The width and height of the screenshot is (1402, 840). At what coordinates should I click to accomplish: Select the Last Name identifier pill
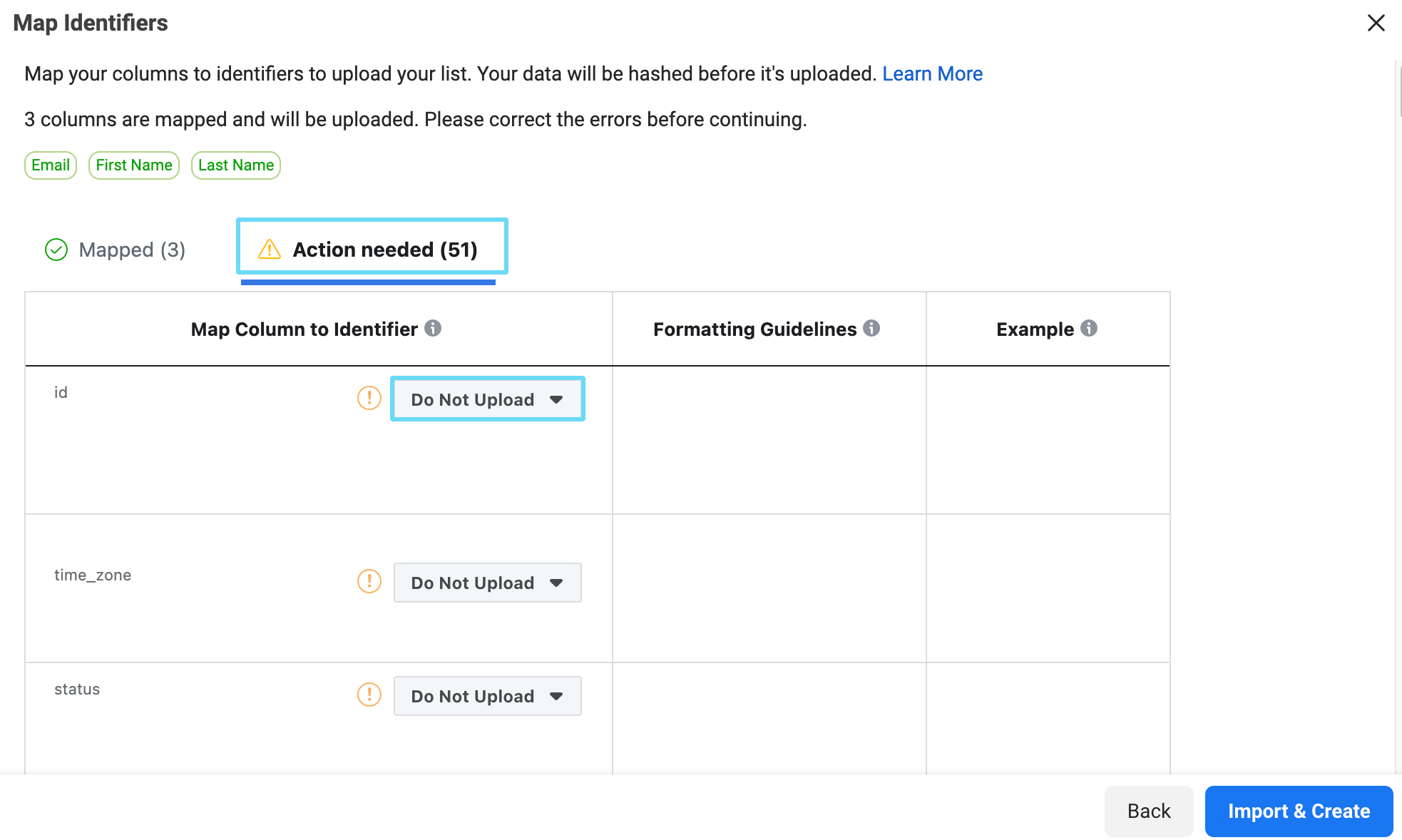235,165
